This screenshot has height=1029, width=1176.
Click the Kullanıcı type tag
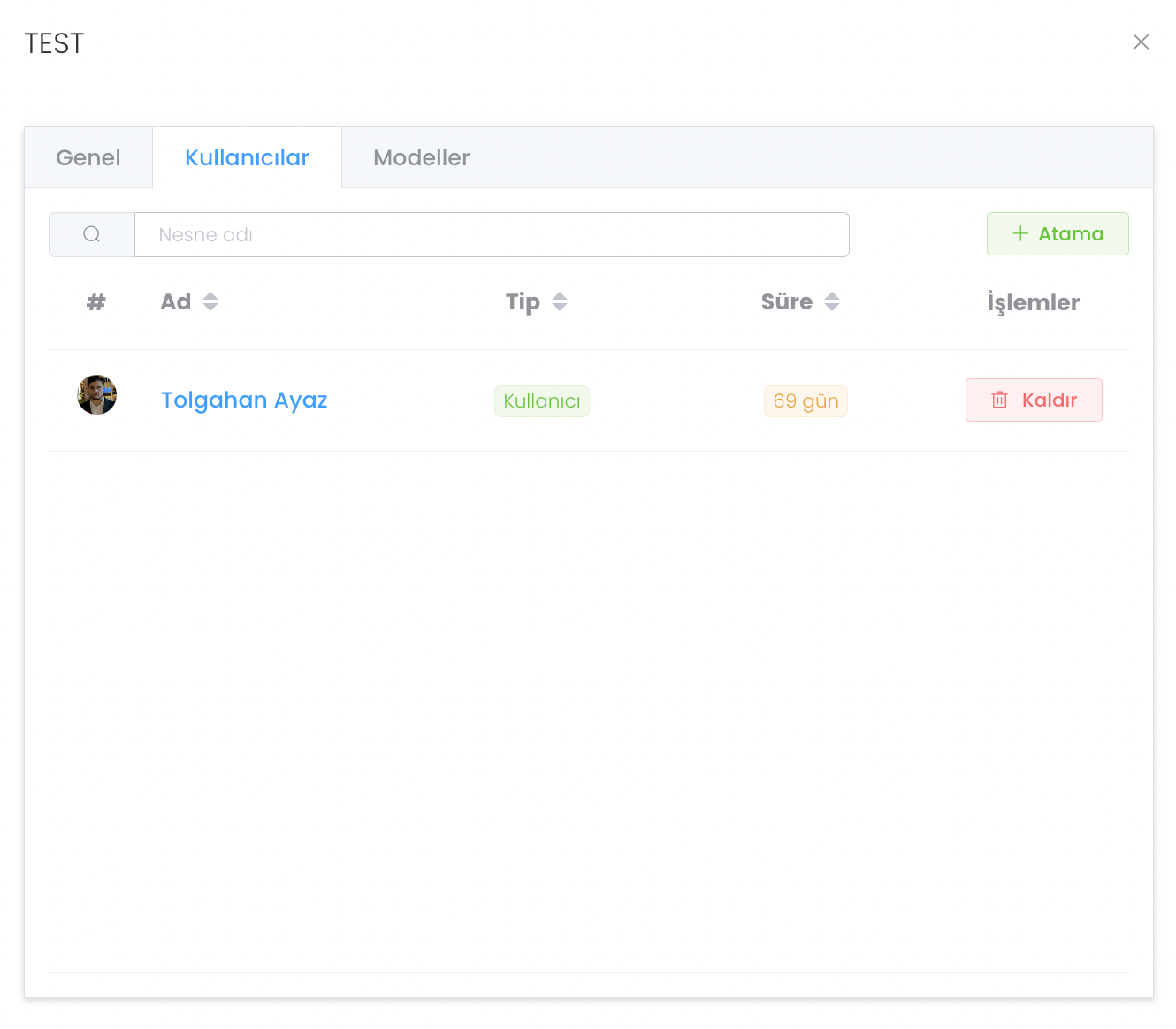pyautogui.click(x=542, y=400)
